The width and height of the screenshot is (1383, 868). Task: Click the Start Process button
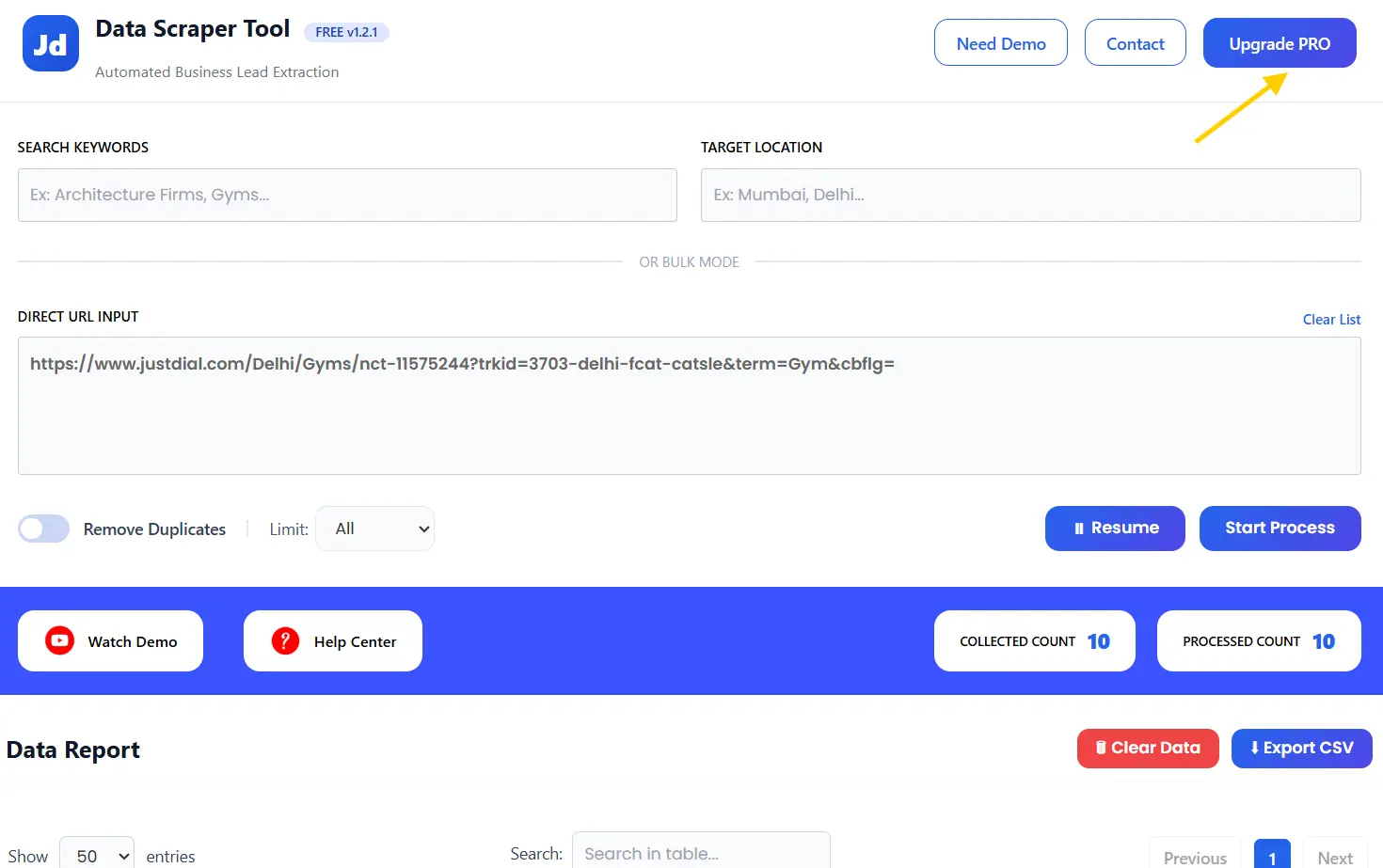click(x=1280, y=529)
